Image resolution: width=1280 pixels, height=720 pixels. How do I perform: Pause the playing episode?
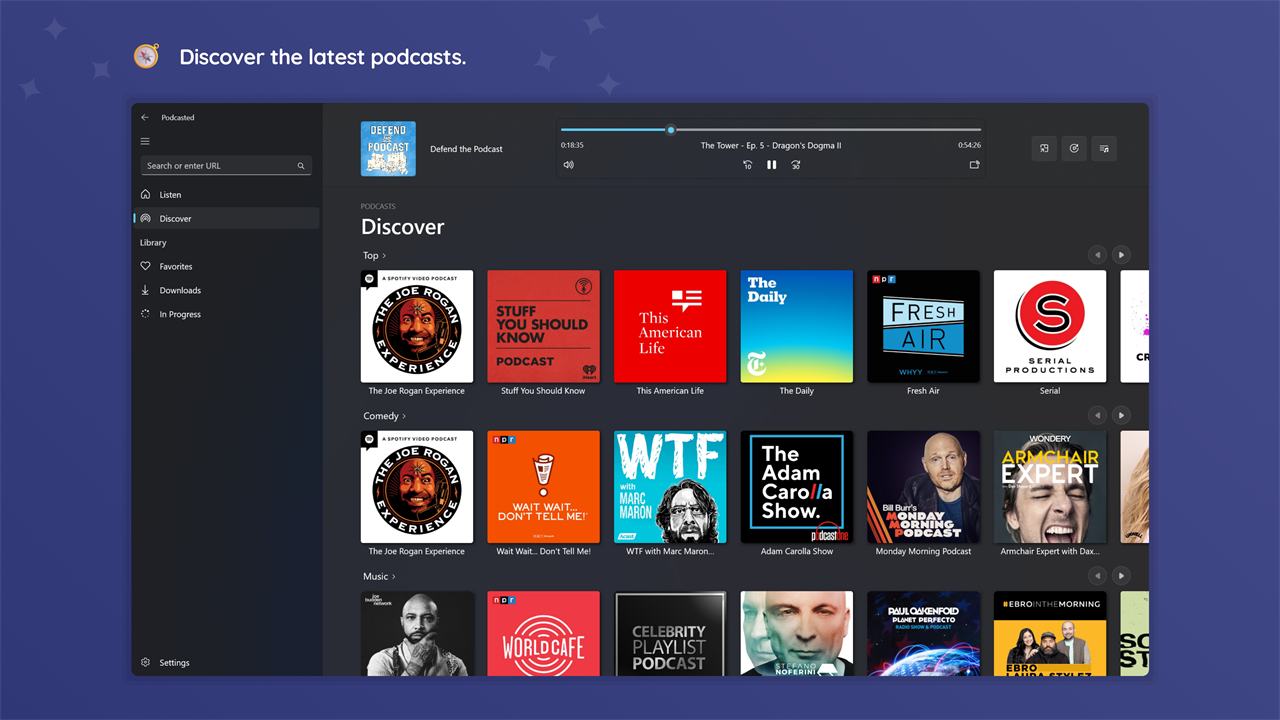pos(771,165)
